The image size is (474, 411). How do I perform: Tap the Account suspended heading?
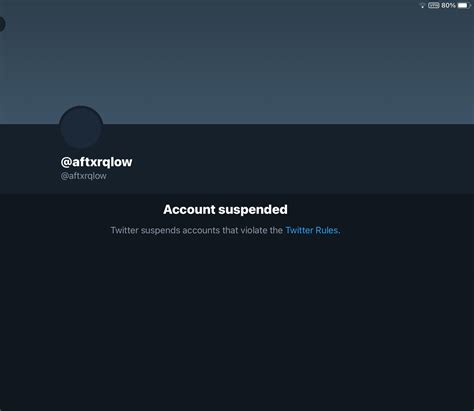click(225, 209)
